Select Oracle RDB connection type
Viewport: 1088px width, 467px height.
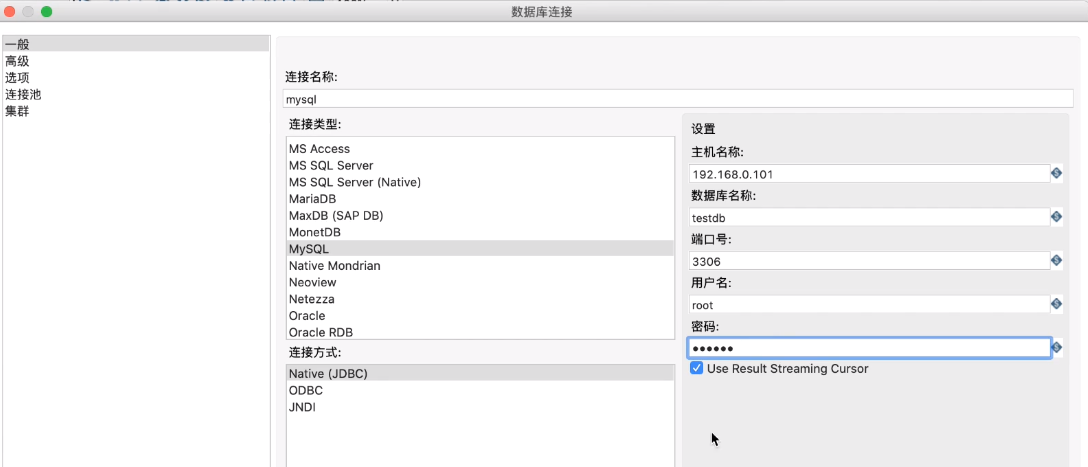pos(479,332)
